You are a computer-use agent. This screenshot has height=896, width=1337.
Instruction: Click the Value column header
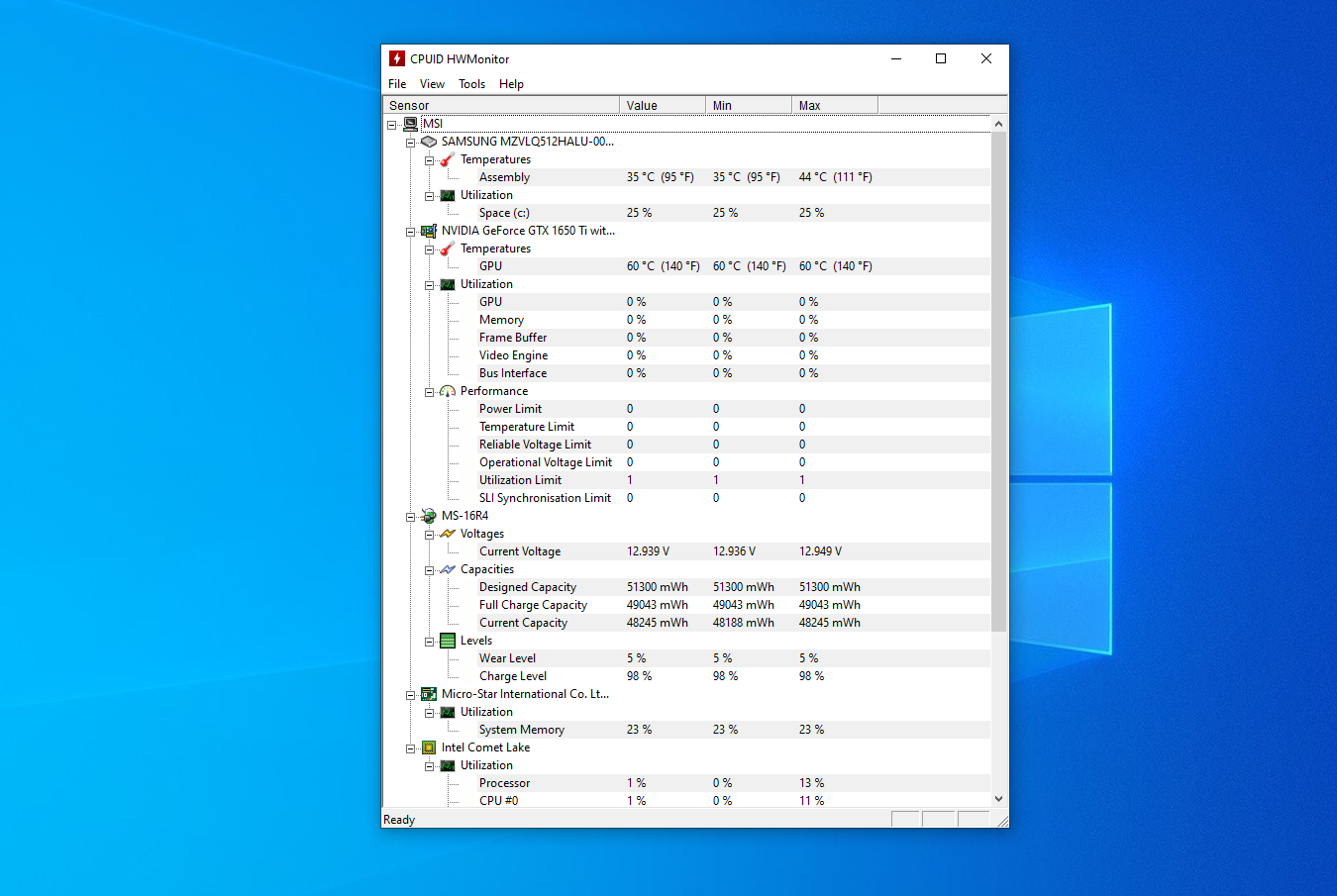click(x=663, y=105)
